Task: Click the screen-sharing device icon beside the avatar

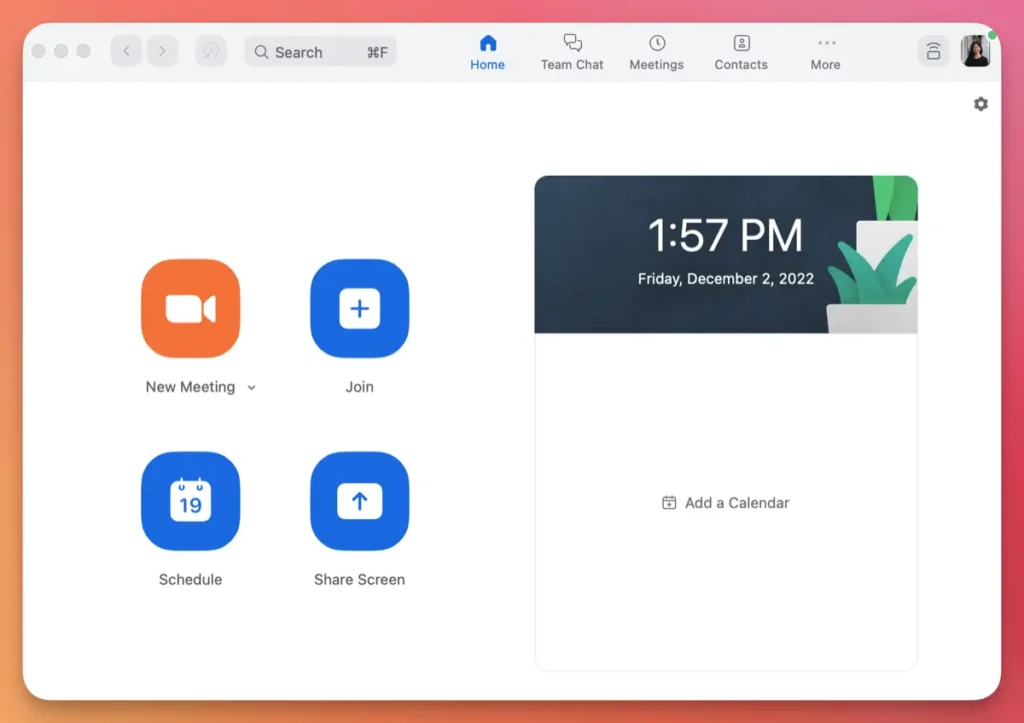Action: 933,51
